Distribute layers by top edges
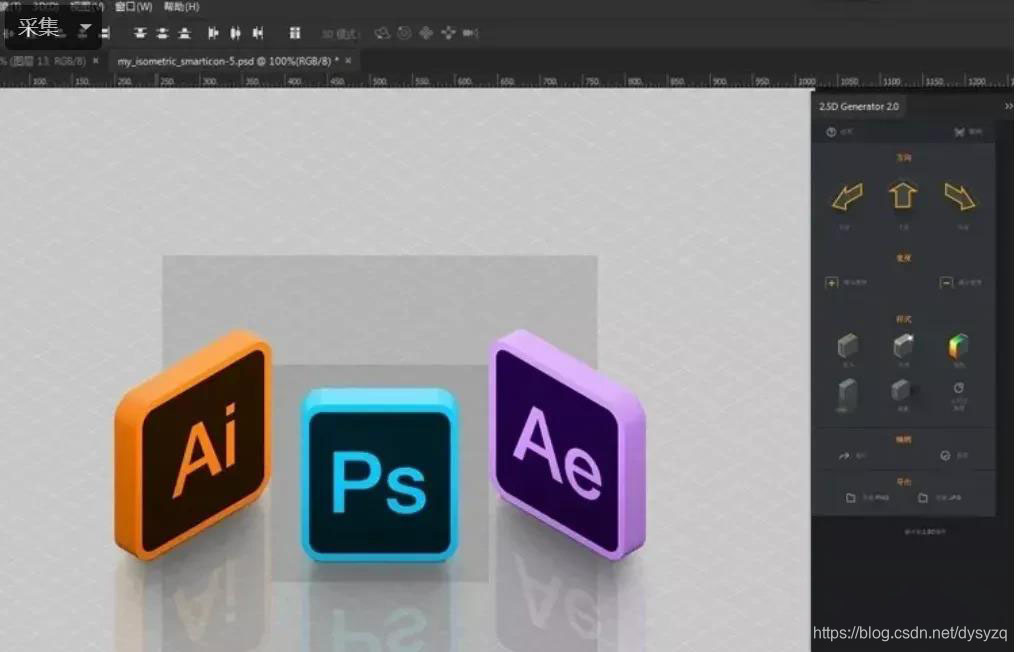1017x652 pixels. [x=140, y=33]
